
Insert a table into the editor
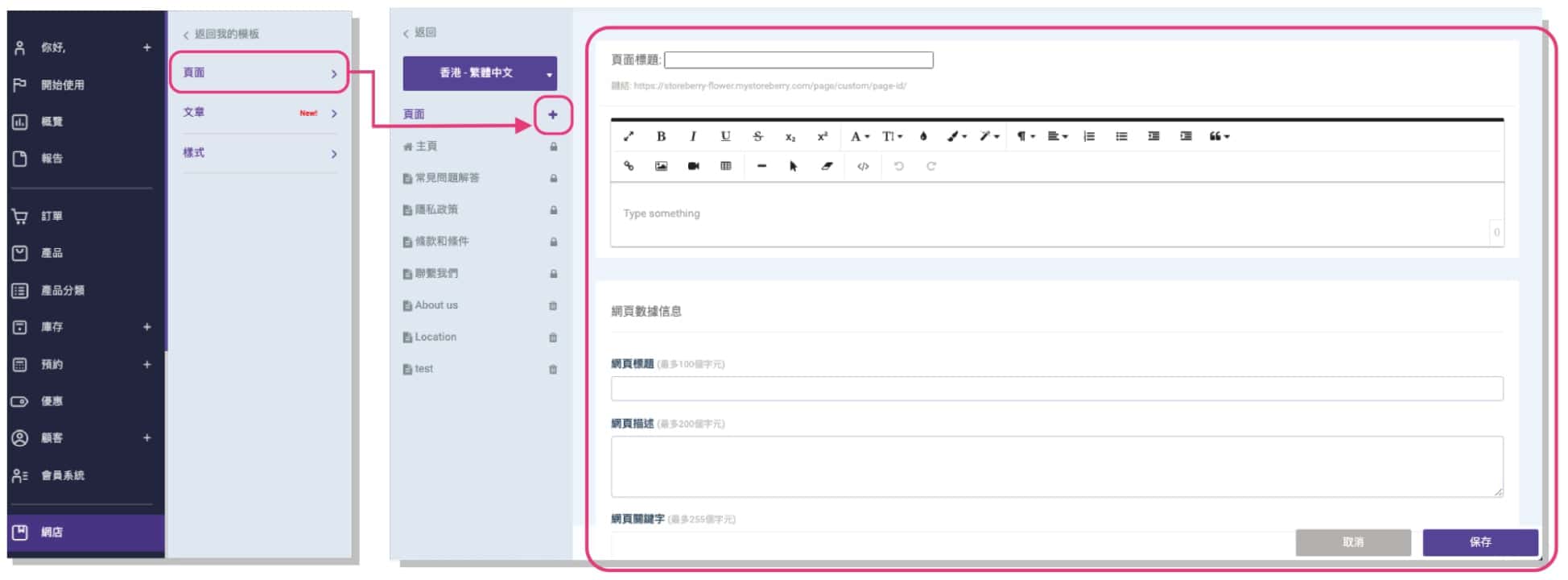(725, 166)
